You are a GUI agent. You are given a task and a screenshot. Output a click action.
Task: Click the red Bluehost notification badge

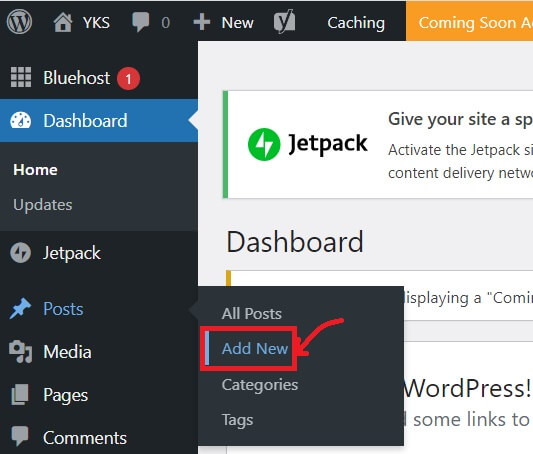(x=128, y=79)
